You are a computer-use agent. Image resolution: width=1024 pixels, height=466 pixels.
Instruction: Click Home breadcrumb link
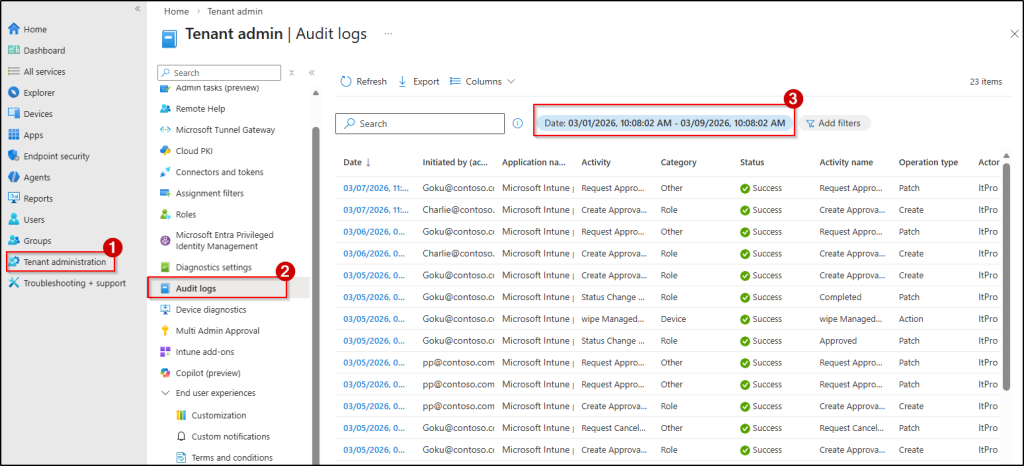(176, 11)
